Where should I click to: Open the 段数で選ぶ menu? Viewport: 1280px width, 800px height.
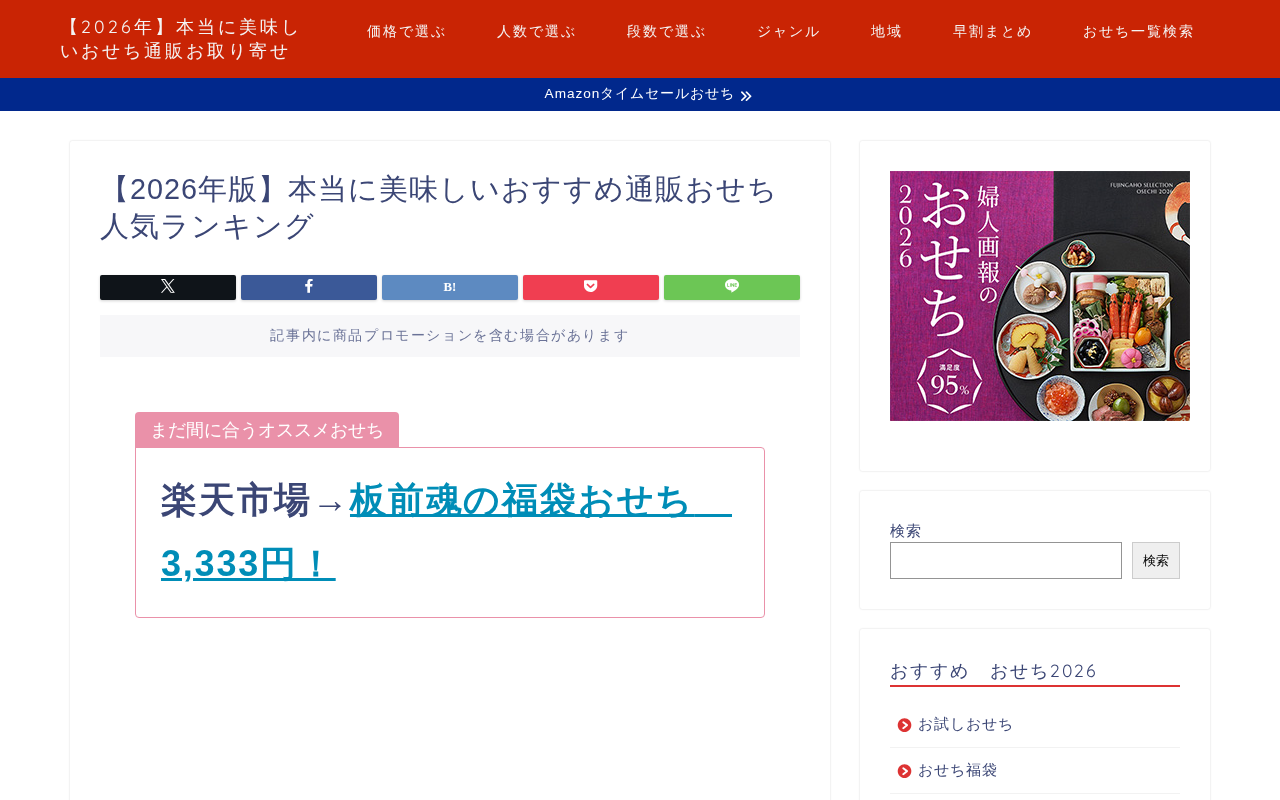click(x=666, y=32)
